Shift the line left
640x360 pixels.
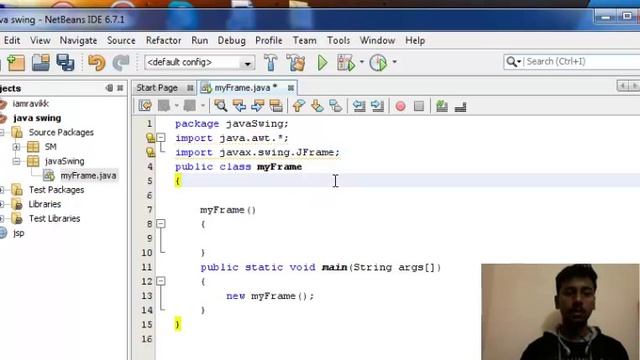click(x=359, y=106)
